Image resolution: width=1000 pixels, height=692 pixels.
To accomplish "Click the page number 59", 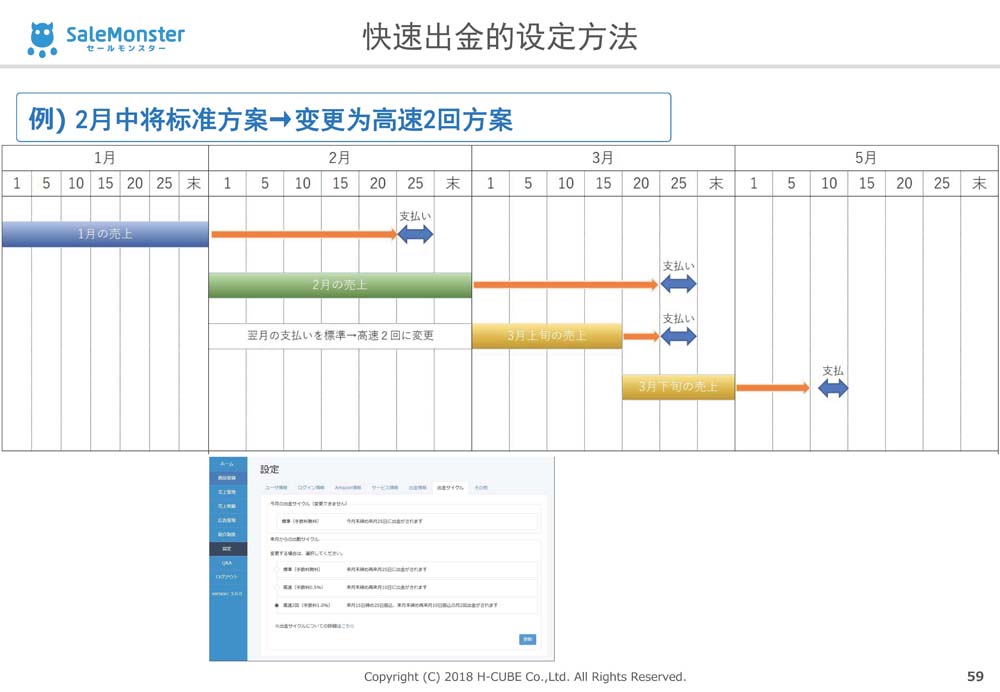I will [x=975, y=676].
